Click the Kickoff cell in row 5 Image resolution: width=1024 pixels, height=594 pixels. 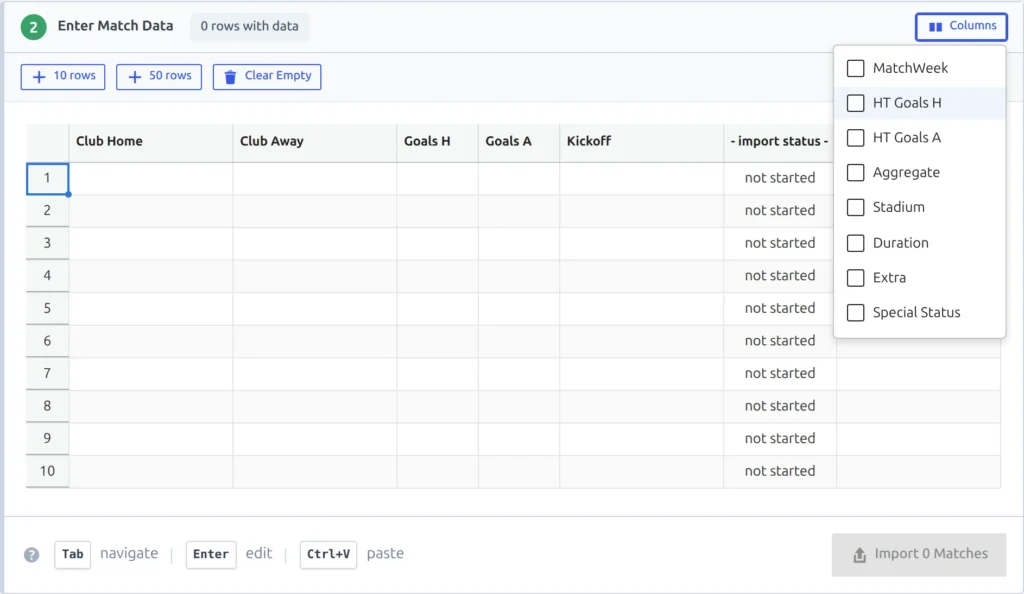(642, 309)
